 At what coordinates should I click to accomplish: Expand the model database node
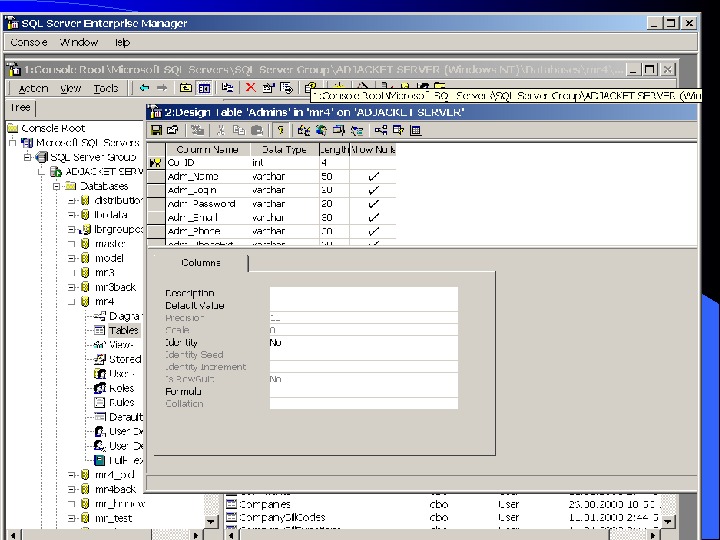coord(71,258)
